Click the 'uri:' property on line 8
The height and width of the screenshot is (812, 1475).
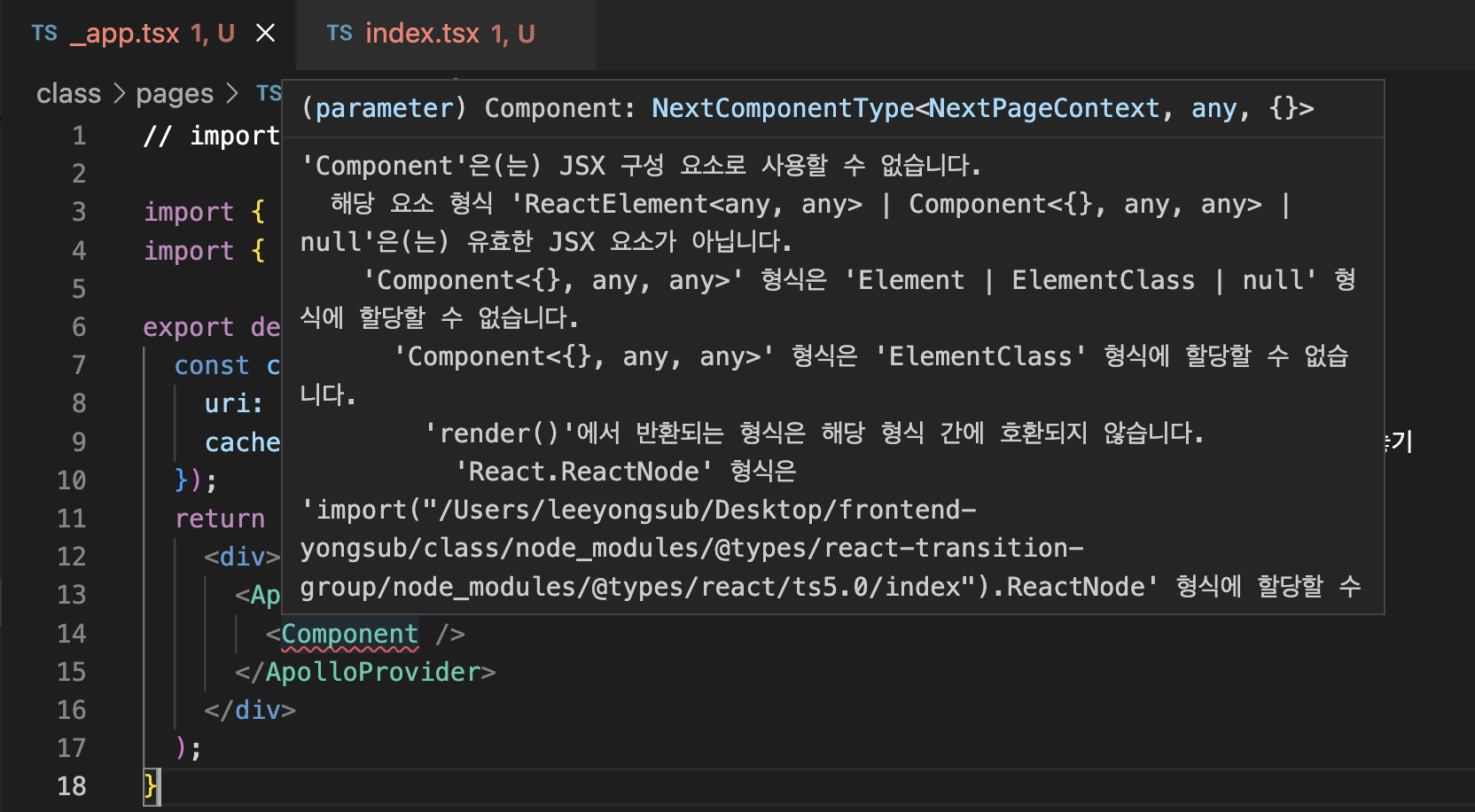coord(234,403)
